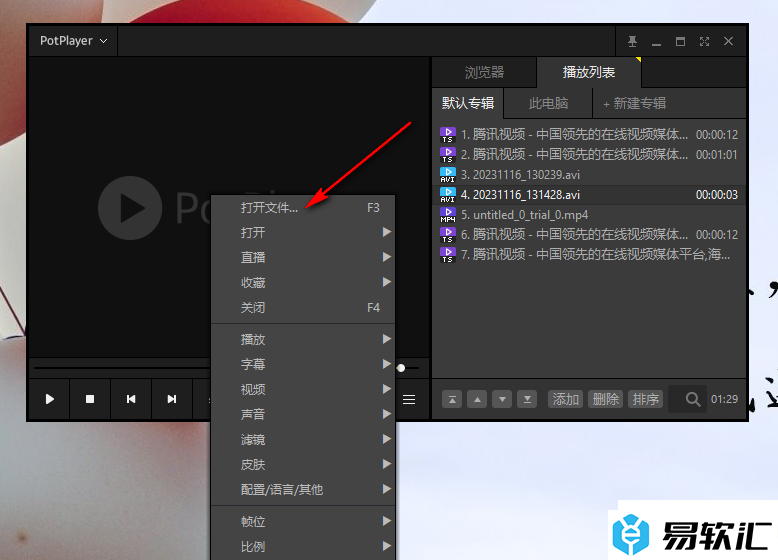This screenshot has height=560, width=778.
Task: Move selected playlist item down
Action: [502, 399]
